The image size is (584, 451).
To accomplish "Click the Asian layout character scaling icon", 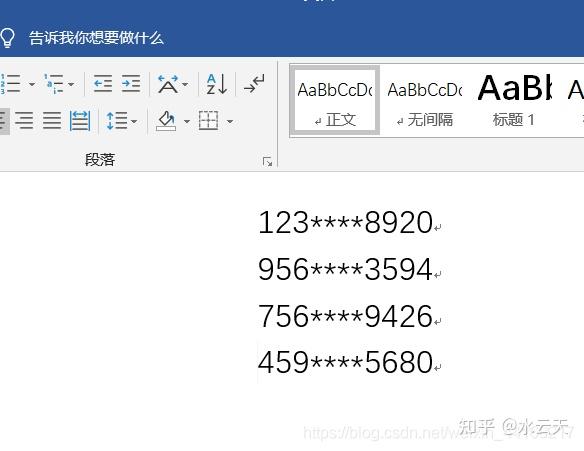I will [168, 83].
